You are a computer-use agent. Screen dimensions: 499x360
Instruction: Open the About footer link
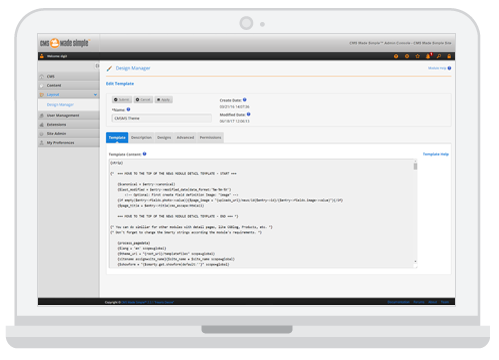[x=433, y=302]
